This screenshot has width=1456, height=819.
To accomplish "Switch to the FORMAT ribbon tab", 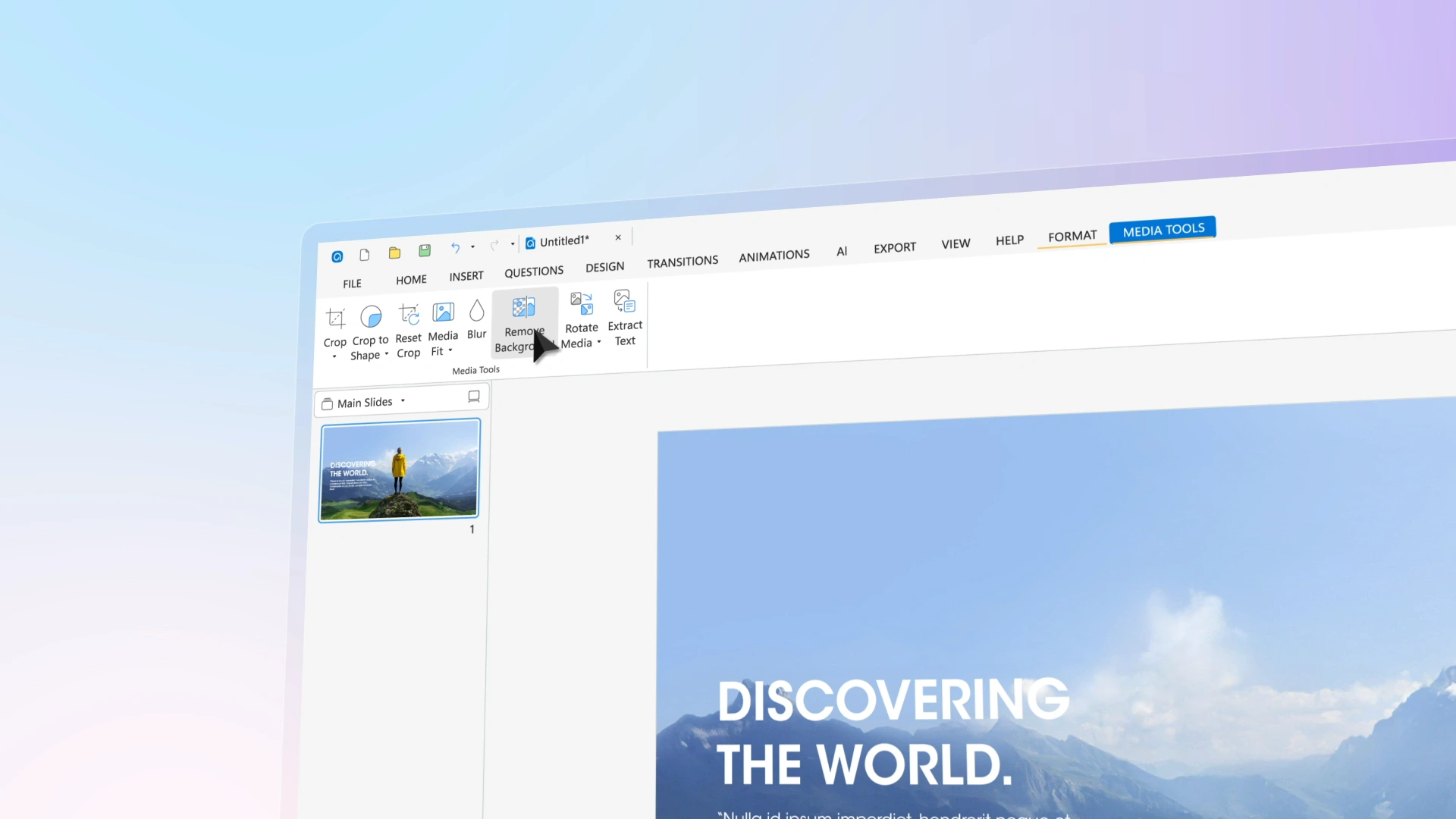I will click(x=1072, y=236).
